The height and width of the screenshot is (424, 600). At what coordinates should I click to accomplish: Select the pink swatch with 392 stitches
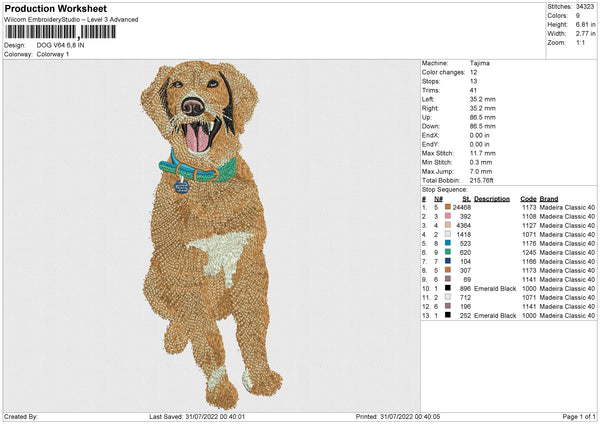point(448,216)
